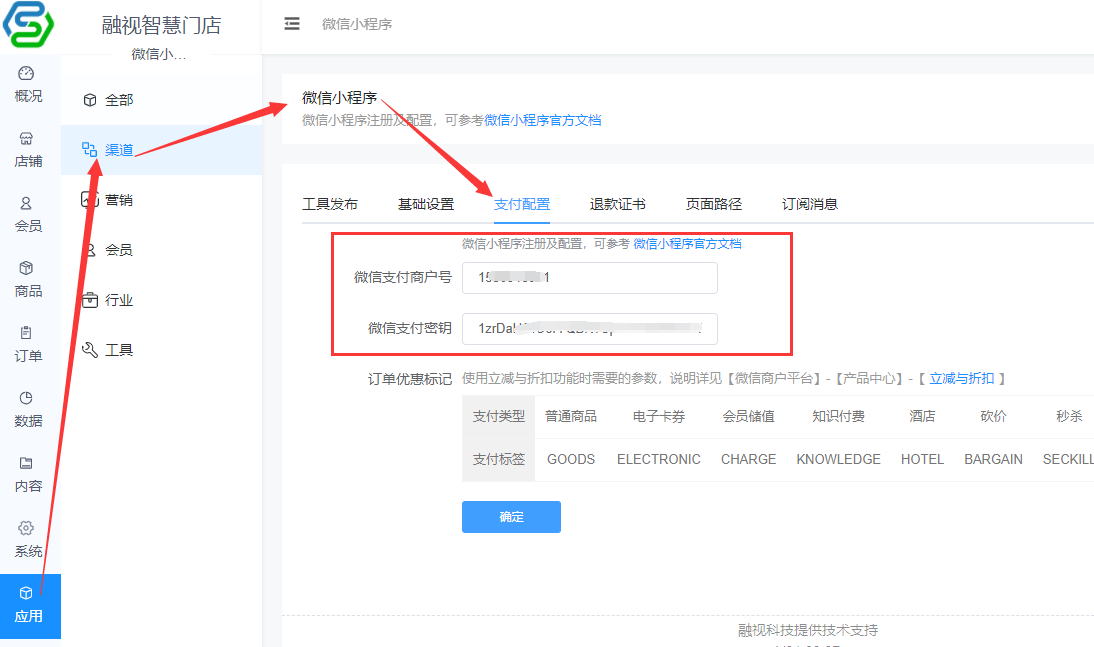Open 会员 members in the narrow sidebar
Screen dimensions: 1094x647
click(28, 215)
